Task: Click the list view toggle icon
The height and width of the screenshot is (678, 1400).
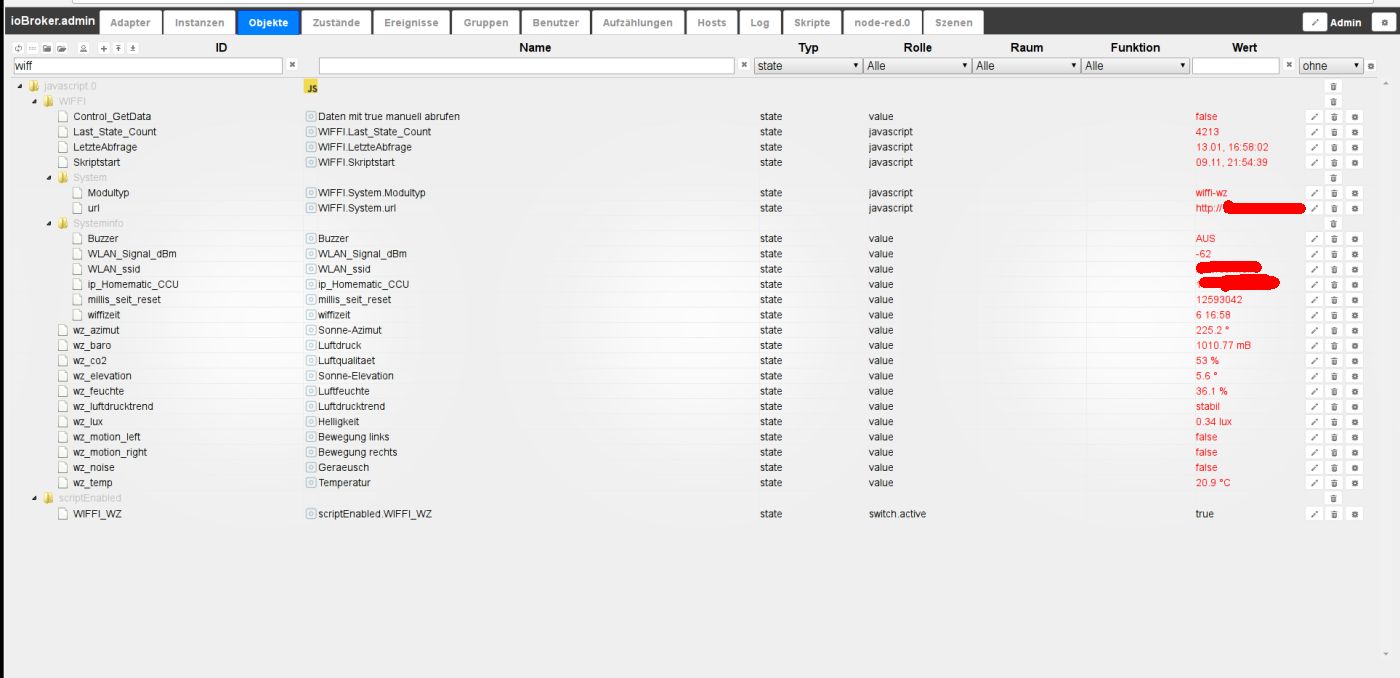Action: coord(32,48)
